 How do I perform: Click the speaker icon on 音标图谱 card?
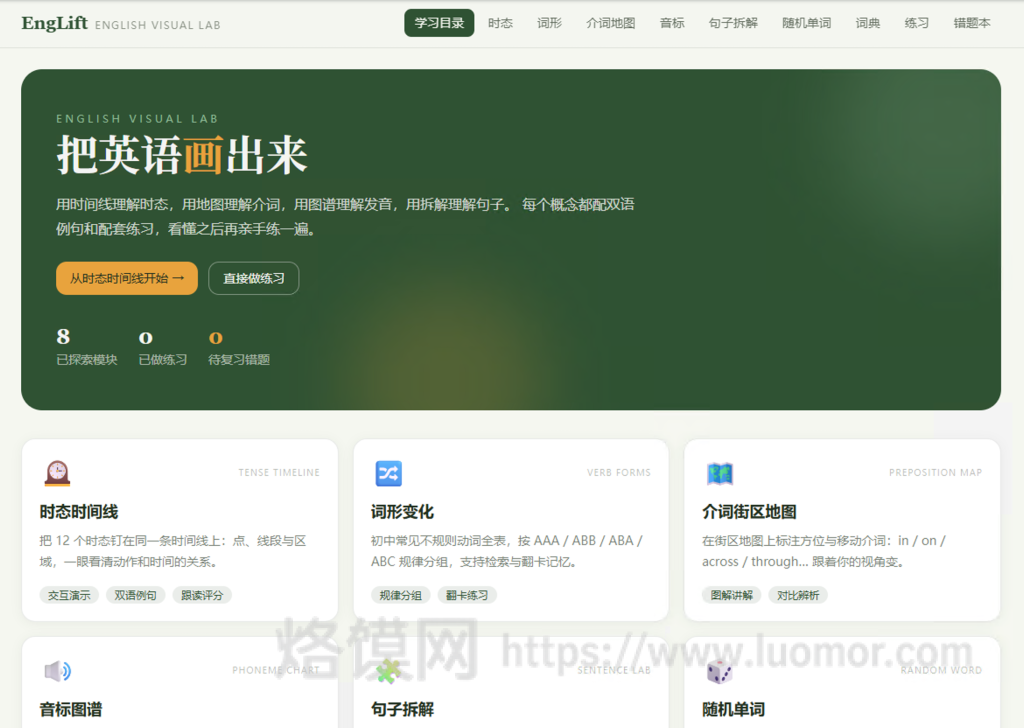click(57, 671)
